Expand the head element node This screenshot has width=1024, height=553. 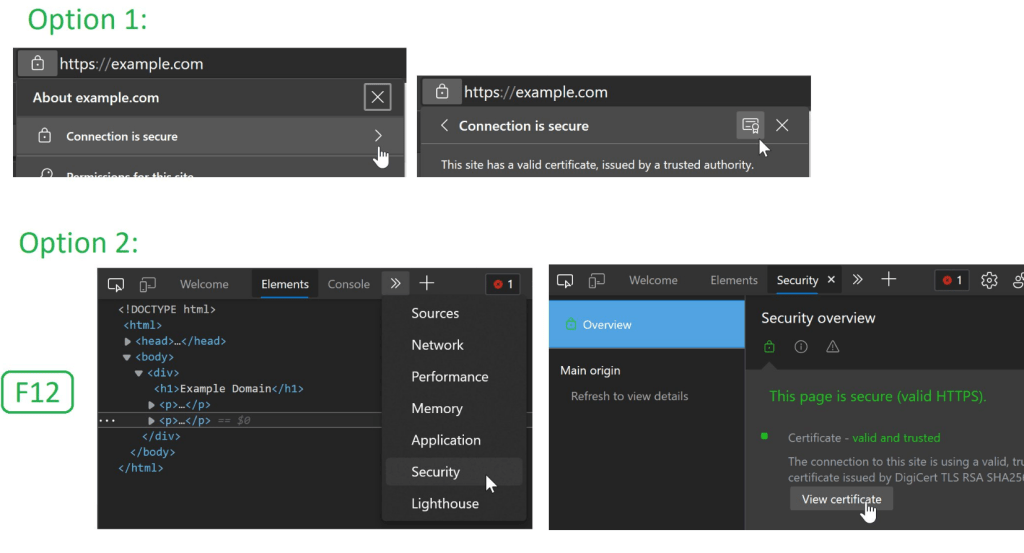[128, 341]
